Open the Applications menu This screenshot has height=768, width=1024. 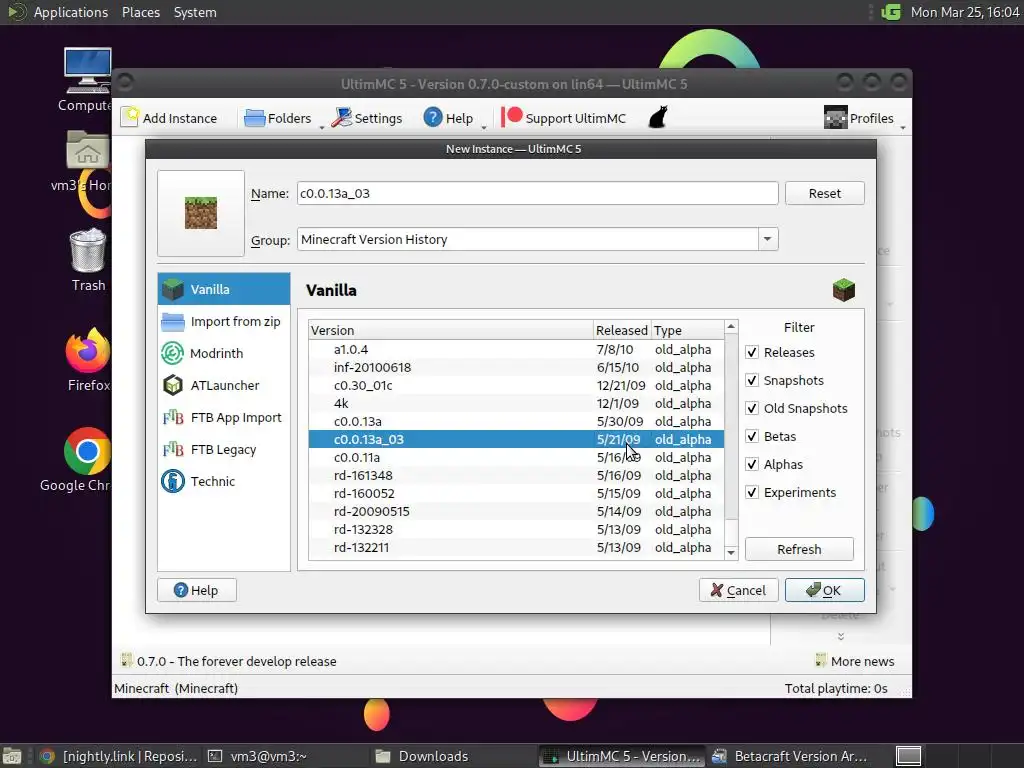point(59,12)
